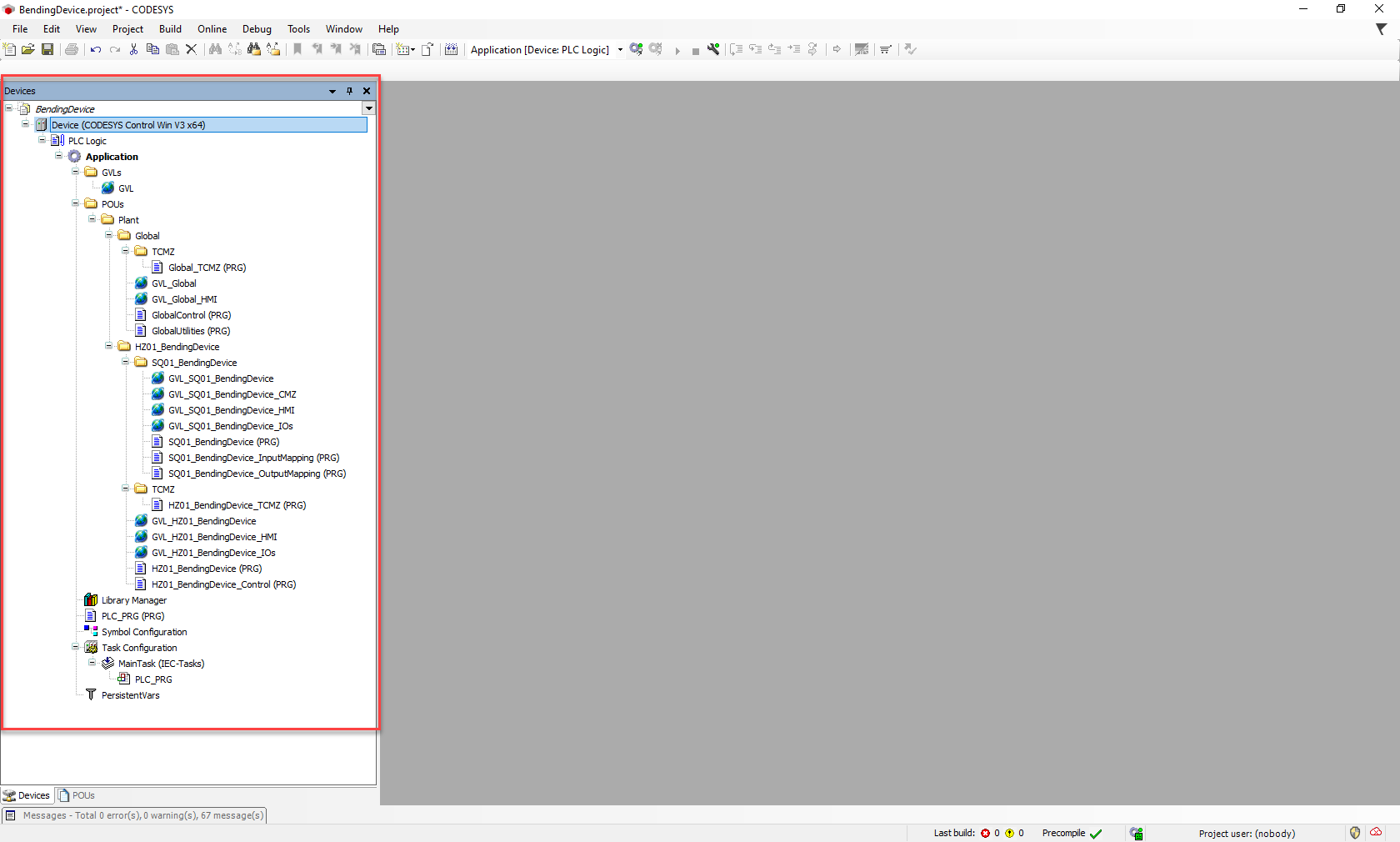Pin the Devices panel
Image resolution: width=1400 pixels, height=842 pixels.
pos(349,91)
